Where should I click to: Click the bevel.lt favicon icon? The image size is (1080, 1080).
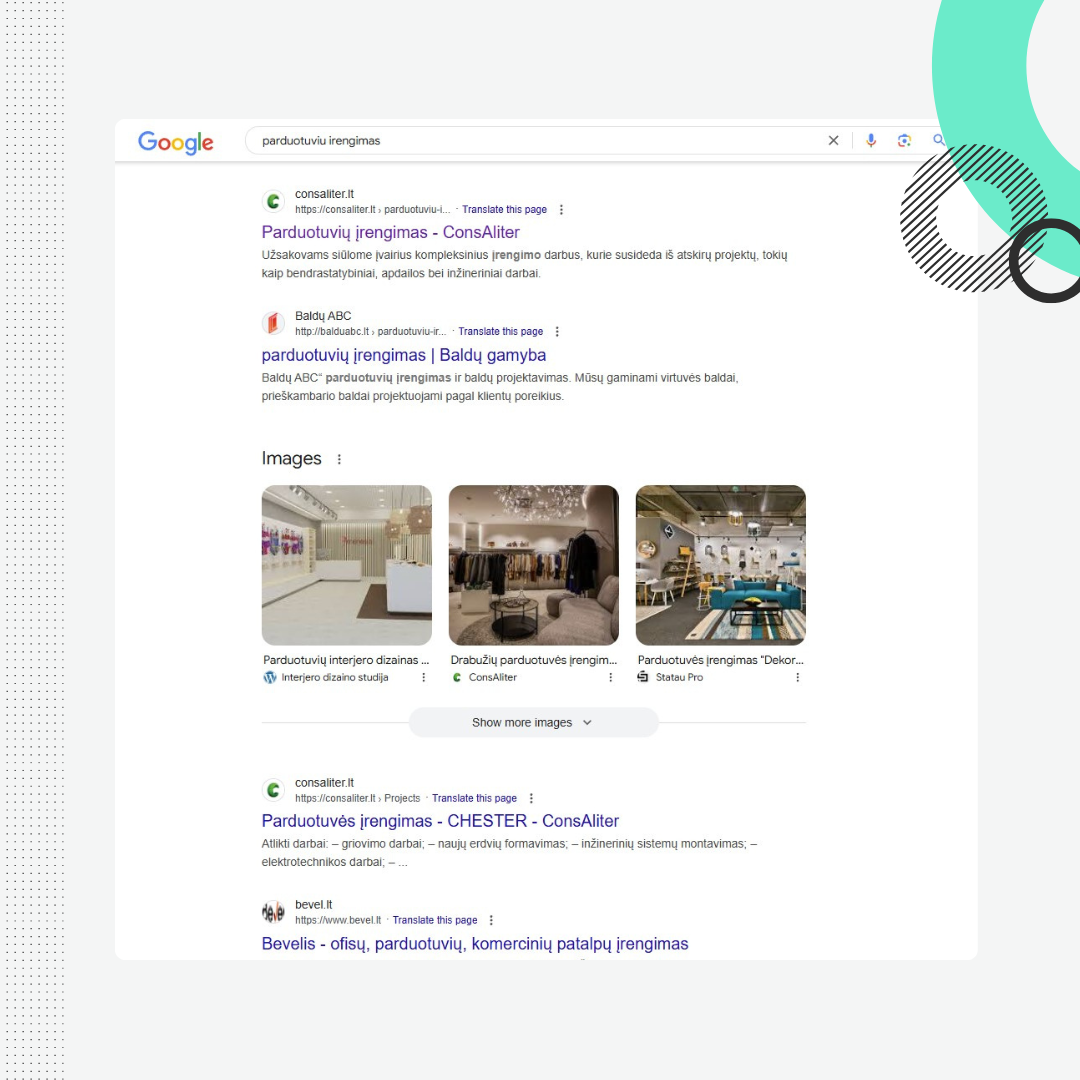(x=273, y=912)
